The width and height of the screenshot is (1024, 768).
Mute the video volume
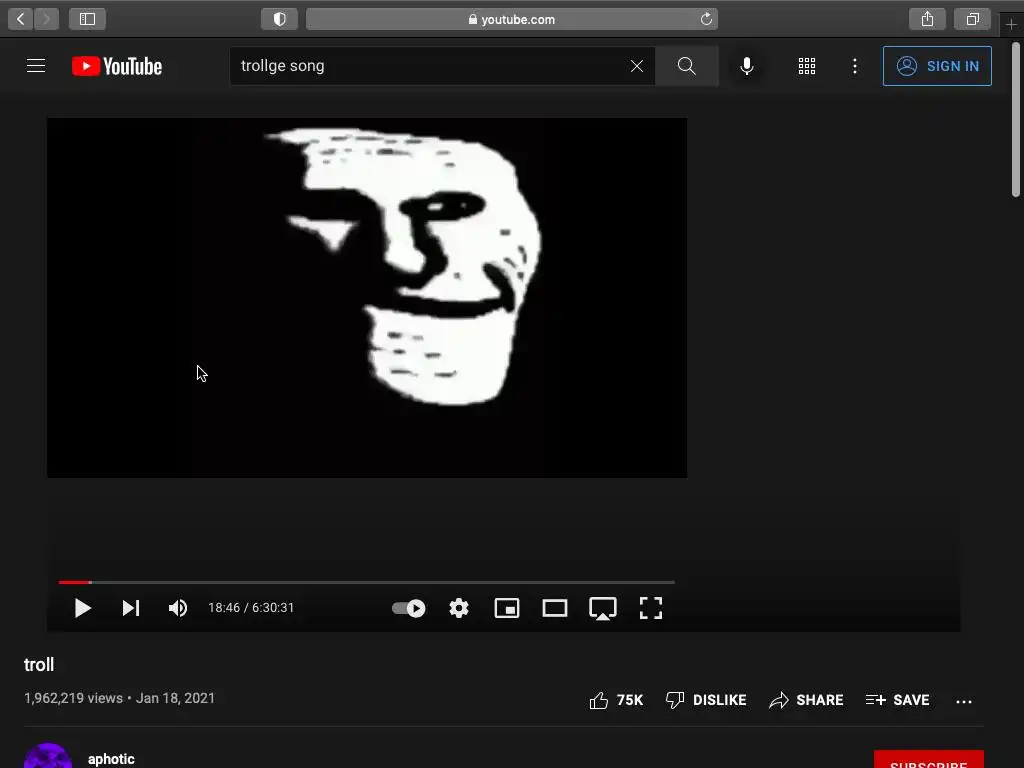click(x=178, y=608)
